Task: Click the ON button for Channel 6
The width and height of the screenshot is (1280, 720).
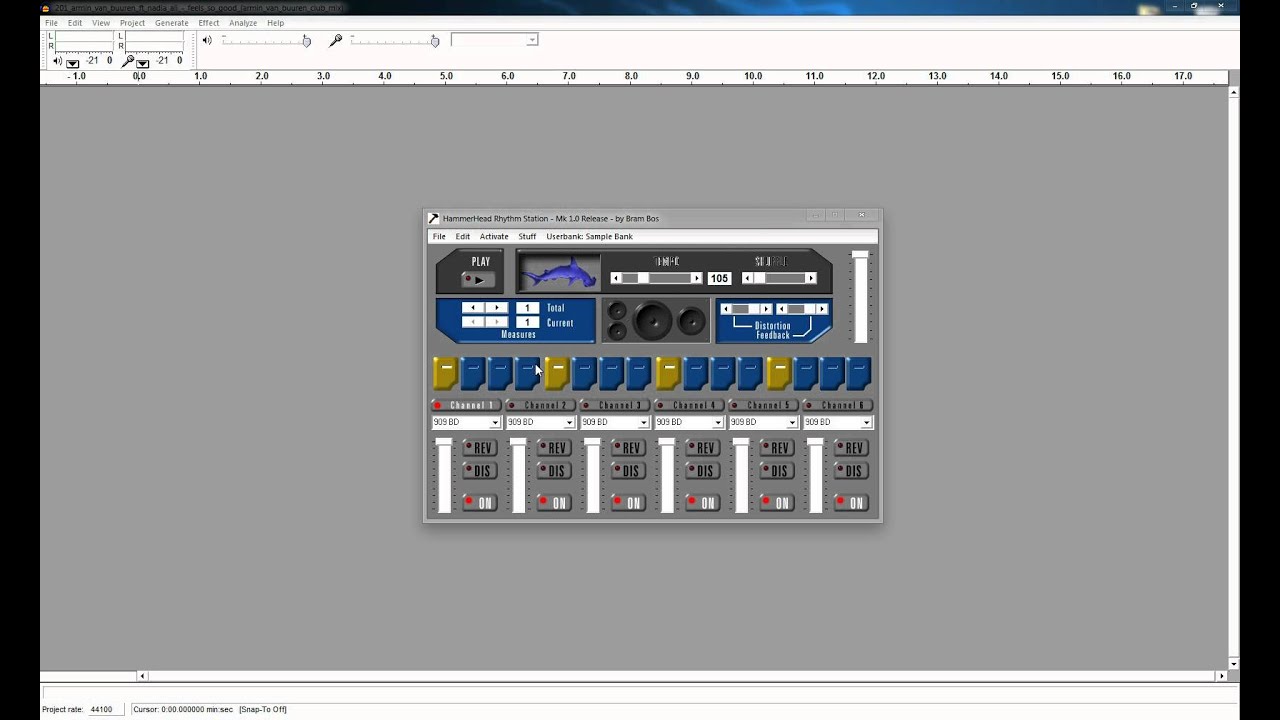Action: pos(852,502)
